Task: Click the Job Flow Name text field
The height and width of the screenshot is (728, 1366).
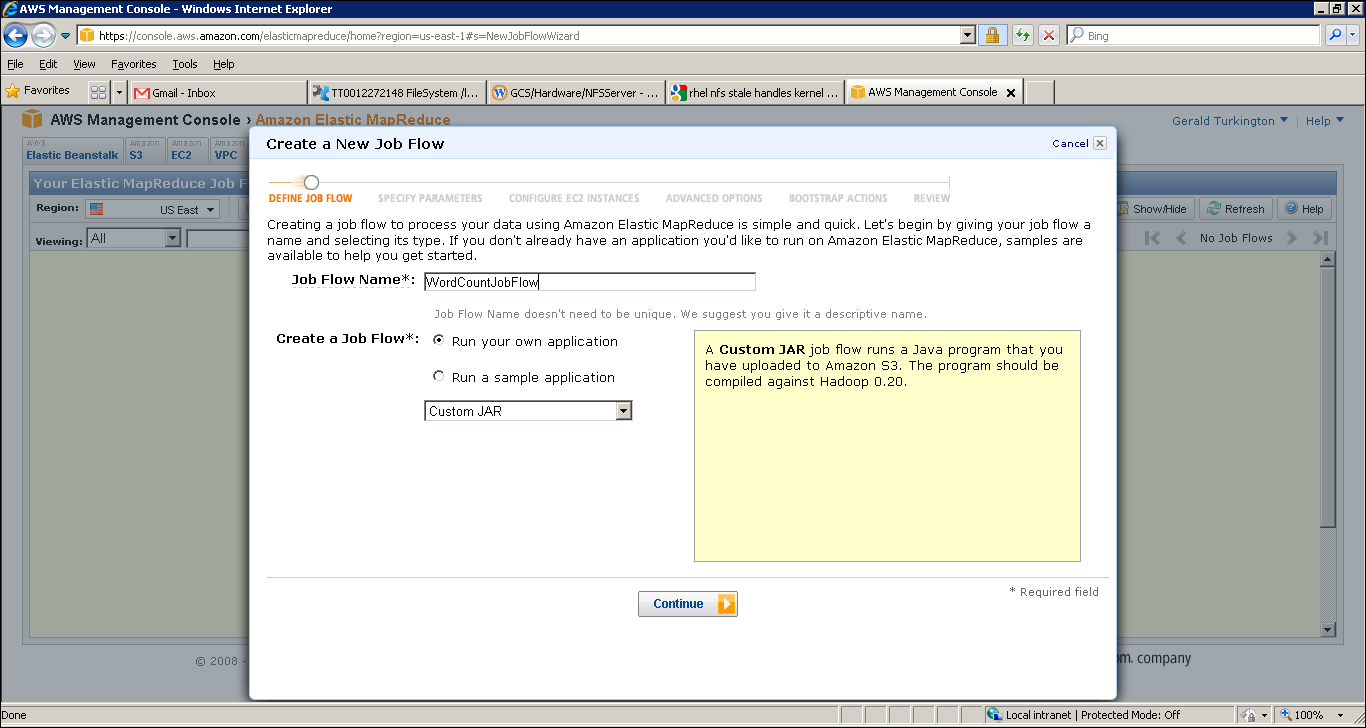Action: [x=590, y=282]
